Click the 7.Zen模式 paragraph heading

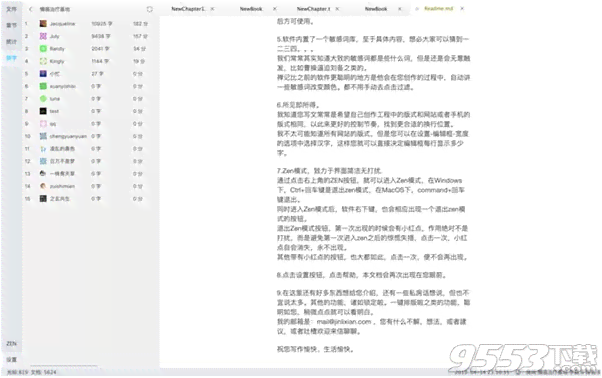click(329, 171)
